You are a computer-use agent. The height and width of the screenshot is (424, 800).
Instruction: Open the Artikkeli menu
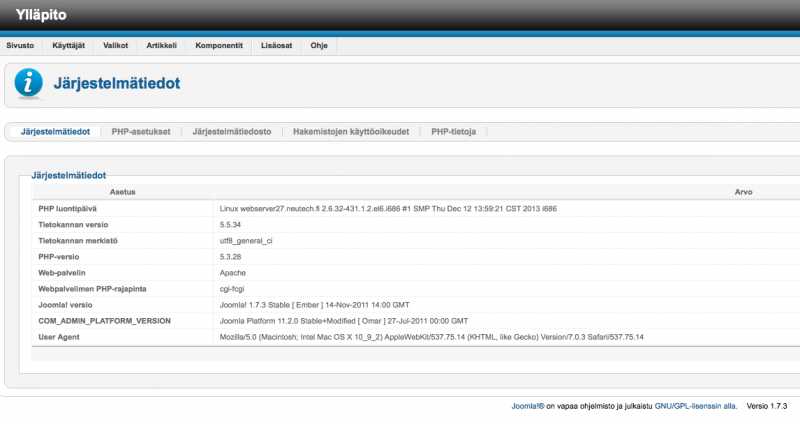pyautogui.click(x=161, y=45)
